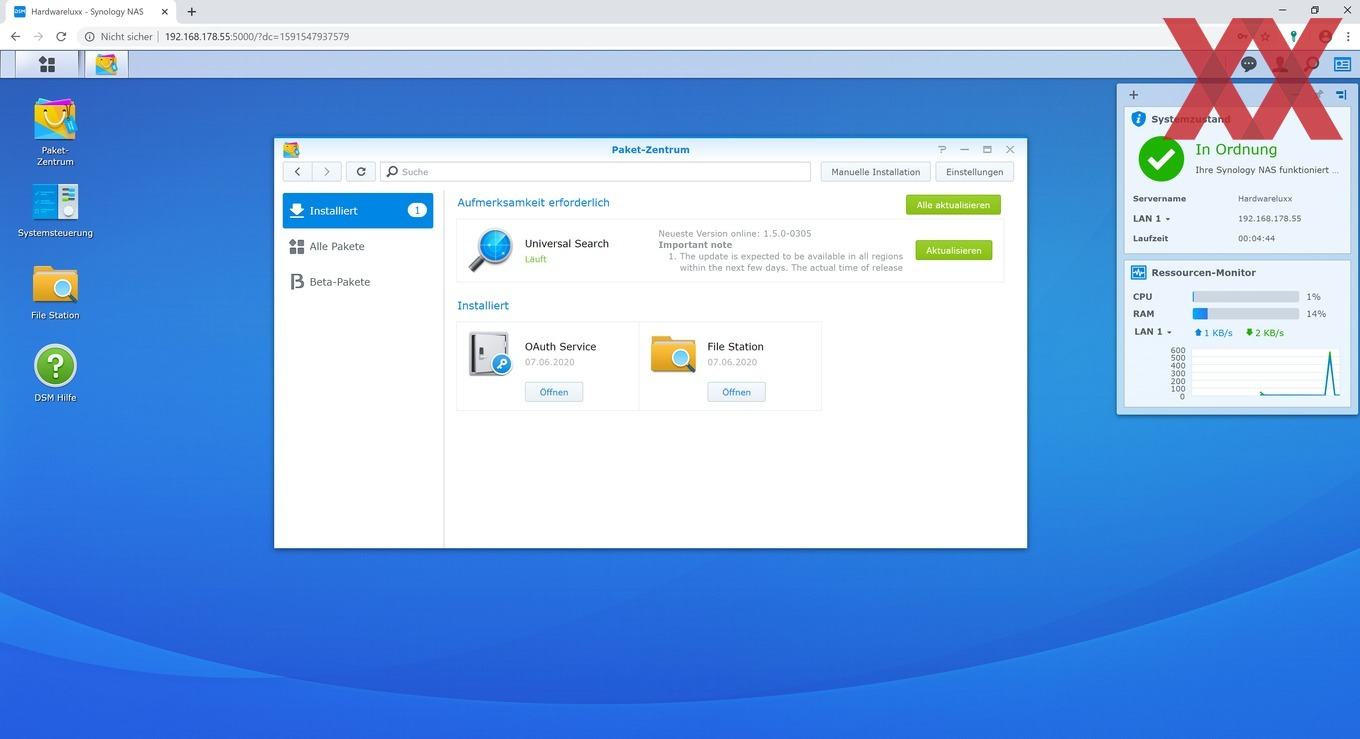This screenshot has width=1360, height=739.
Task: Click the File Station package icon
Action: tap(673, 354)
